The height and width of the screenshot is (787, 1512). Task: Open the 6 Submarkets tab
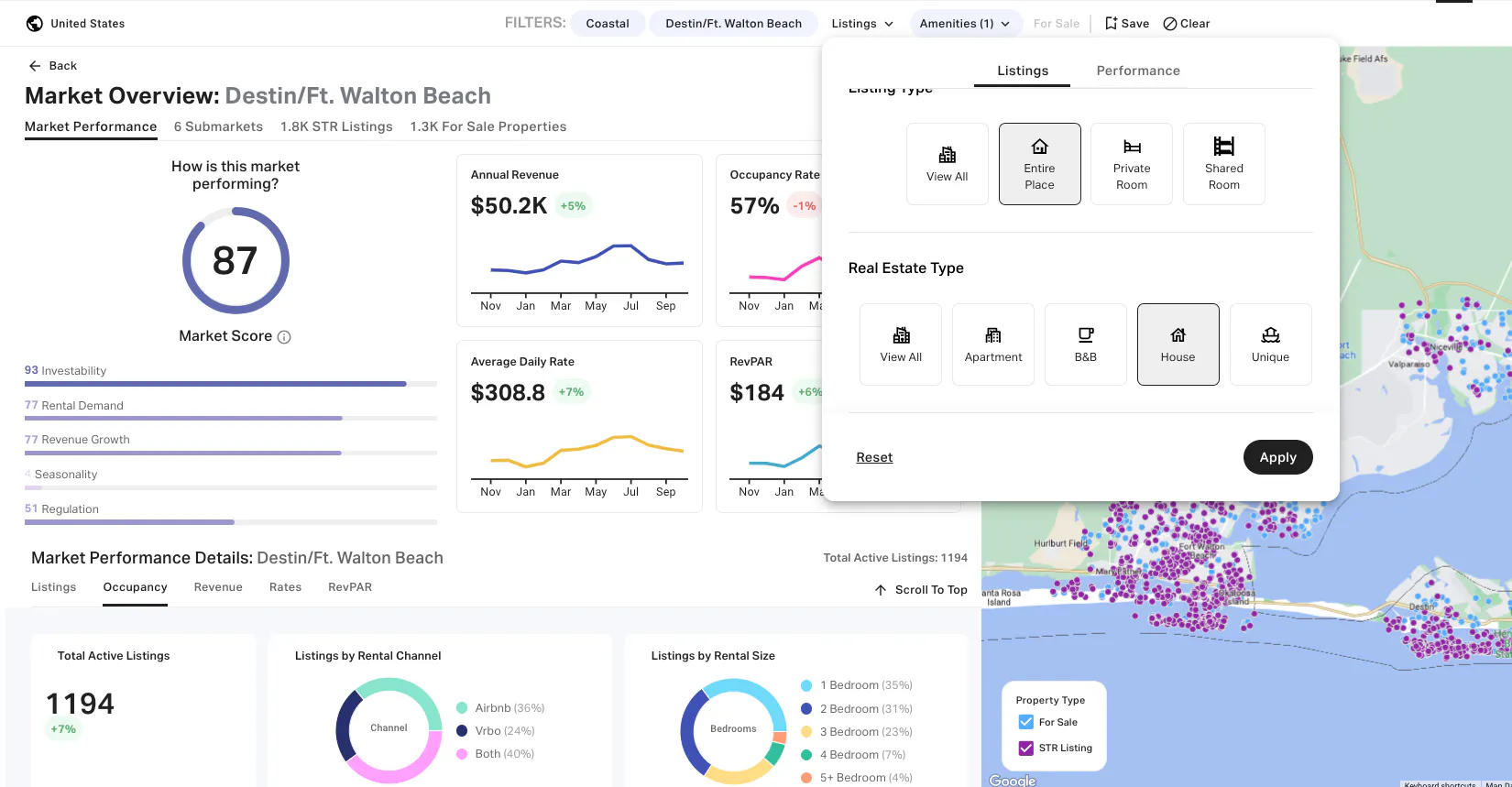pyautogui.click(x=218, y=126)
